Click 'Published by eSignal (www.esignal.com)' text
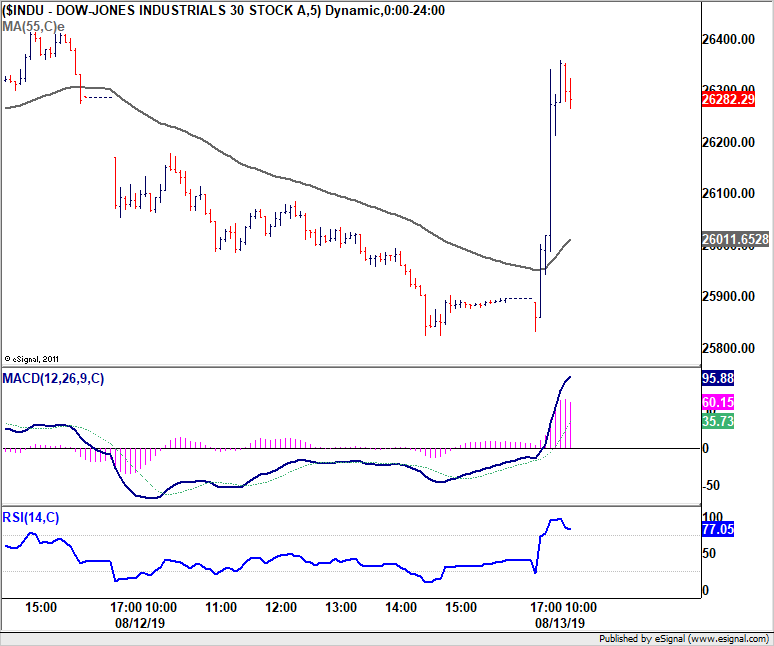This screenshot has width=774, height=646. (x=684, y=639)
